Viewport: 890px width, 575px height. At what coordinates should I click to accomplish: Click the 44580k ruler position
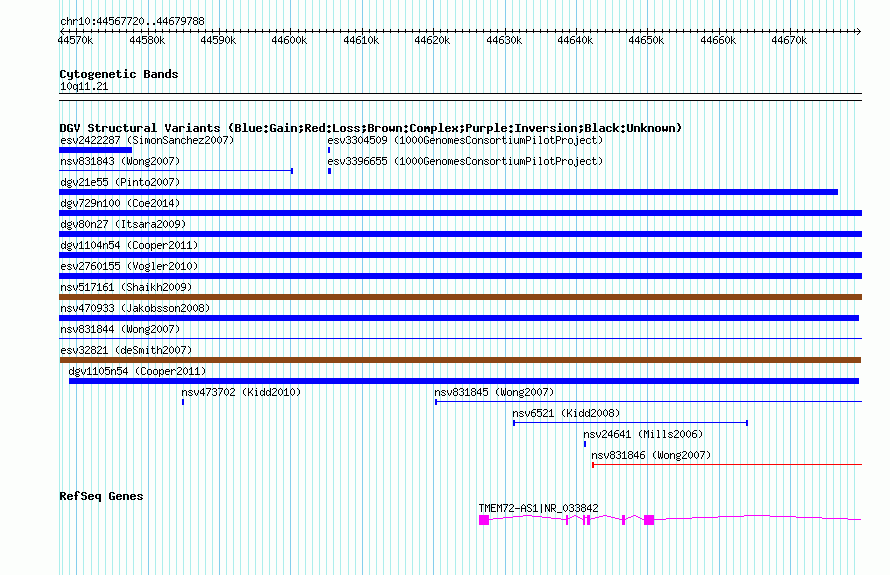[x=147, y=40]
